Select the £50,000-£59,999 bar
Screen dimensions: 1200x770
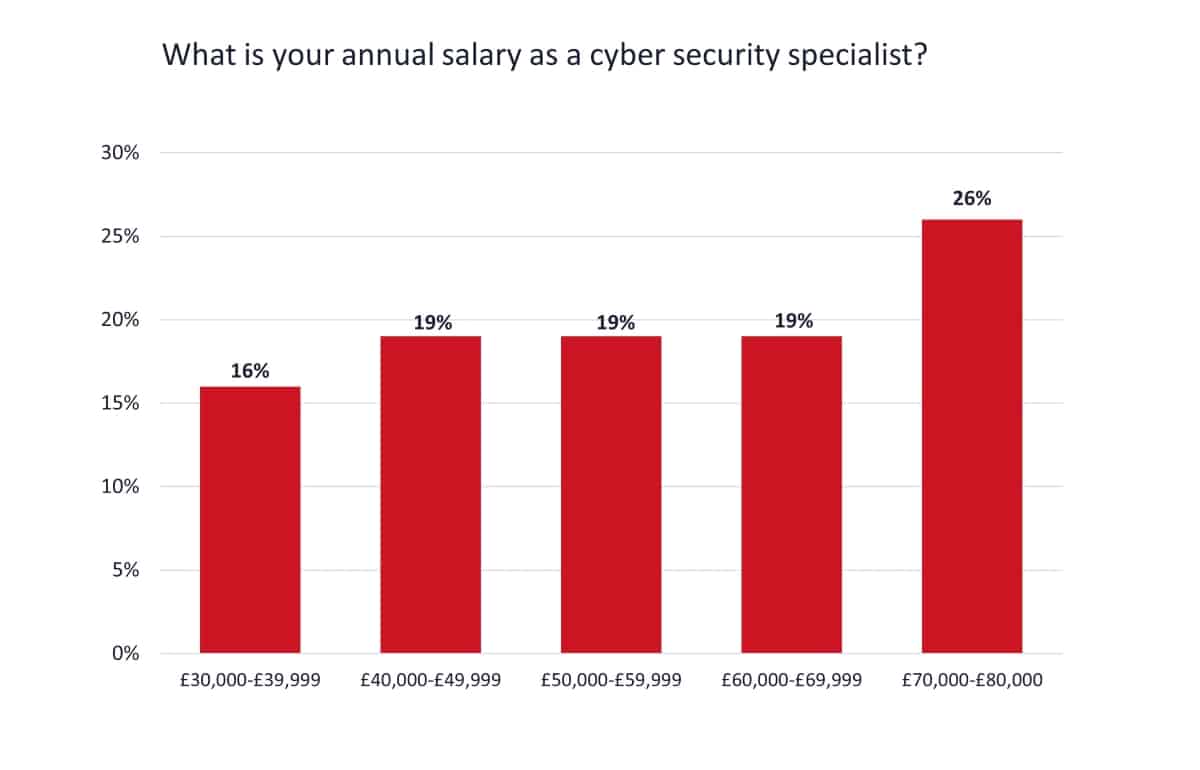(611, 495)
